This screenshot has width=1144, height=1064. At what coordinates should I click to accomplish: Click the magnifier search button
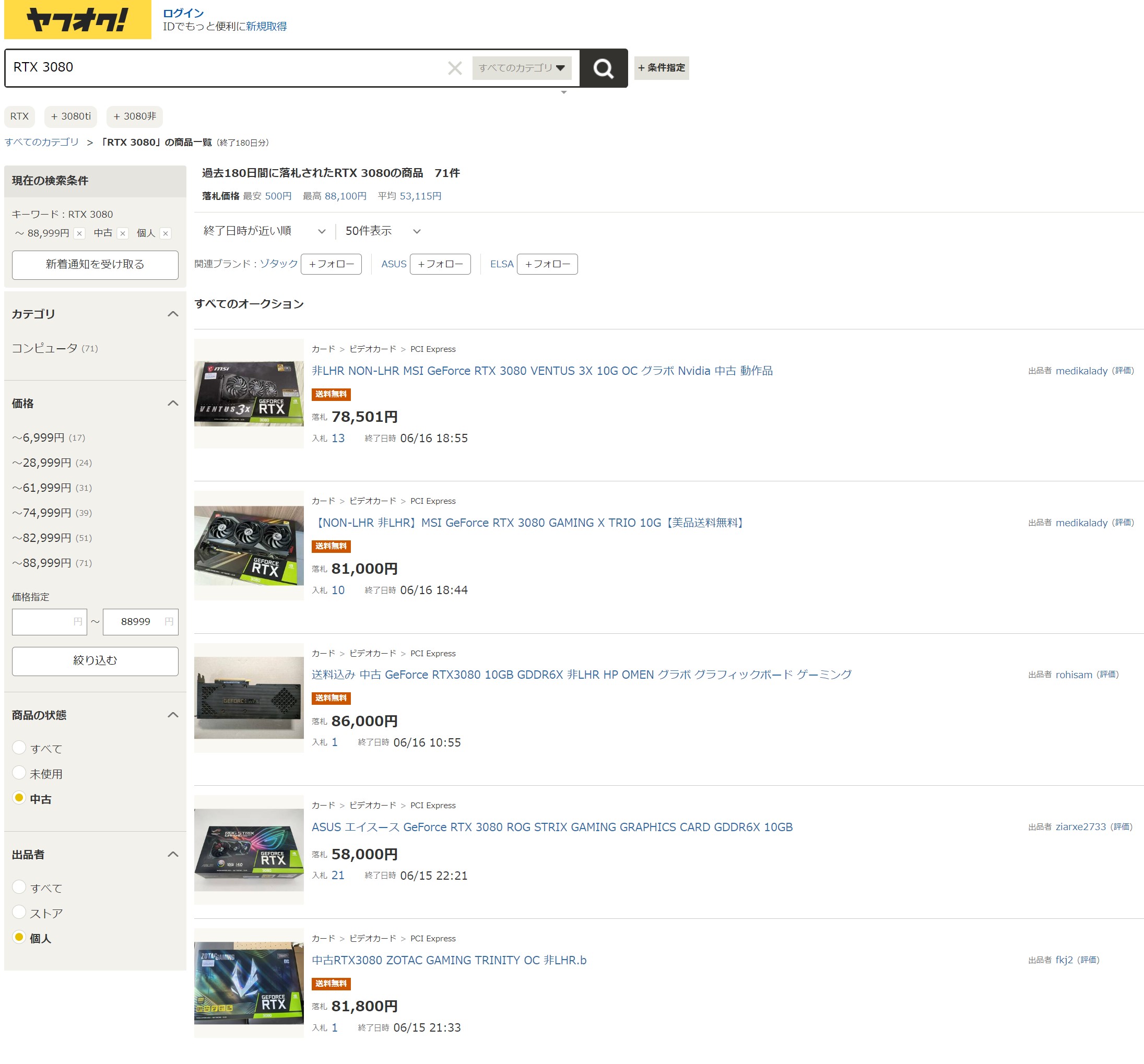click(603, 68)
